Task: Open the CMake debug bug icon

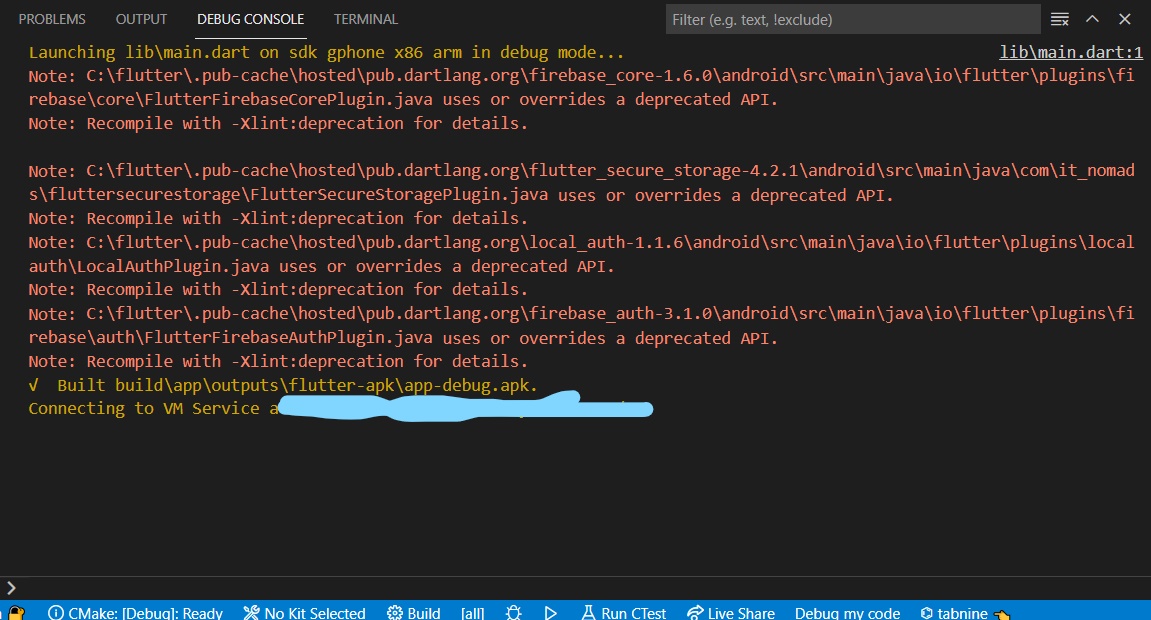Action: point(513,612)
